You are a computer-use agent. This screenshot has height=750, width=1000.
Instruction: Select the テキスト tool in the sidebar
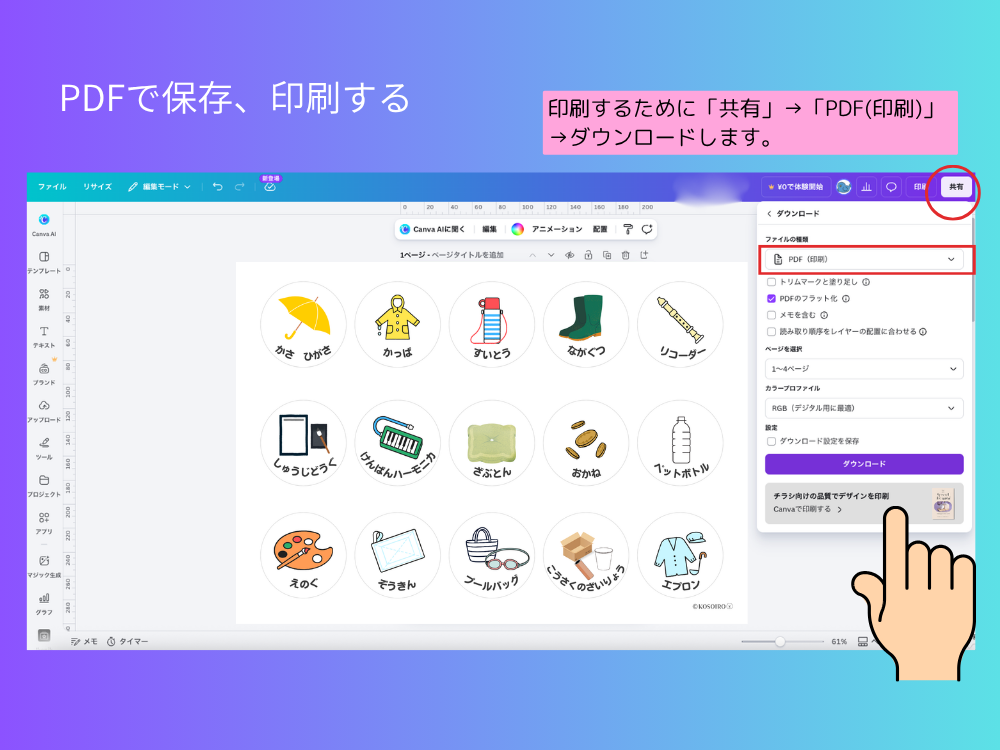[44, 337]
